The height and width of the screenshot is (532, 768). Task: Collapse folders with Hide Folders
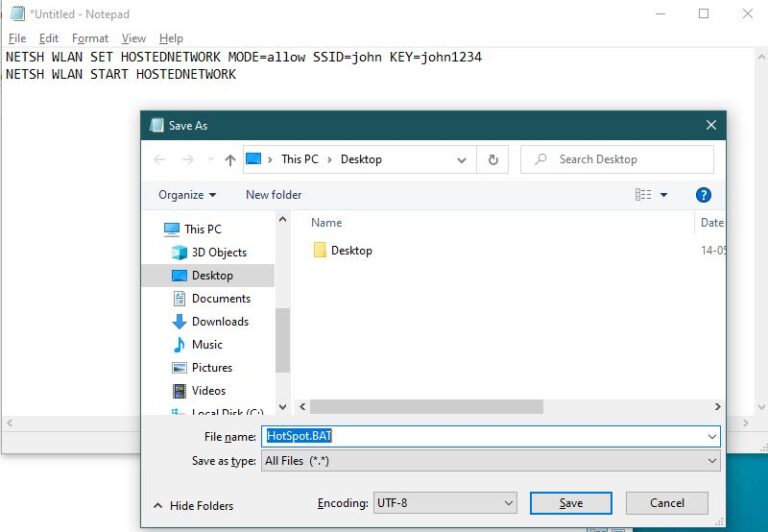pos(193,506)
